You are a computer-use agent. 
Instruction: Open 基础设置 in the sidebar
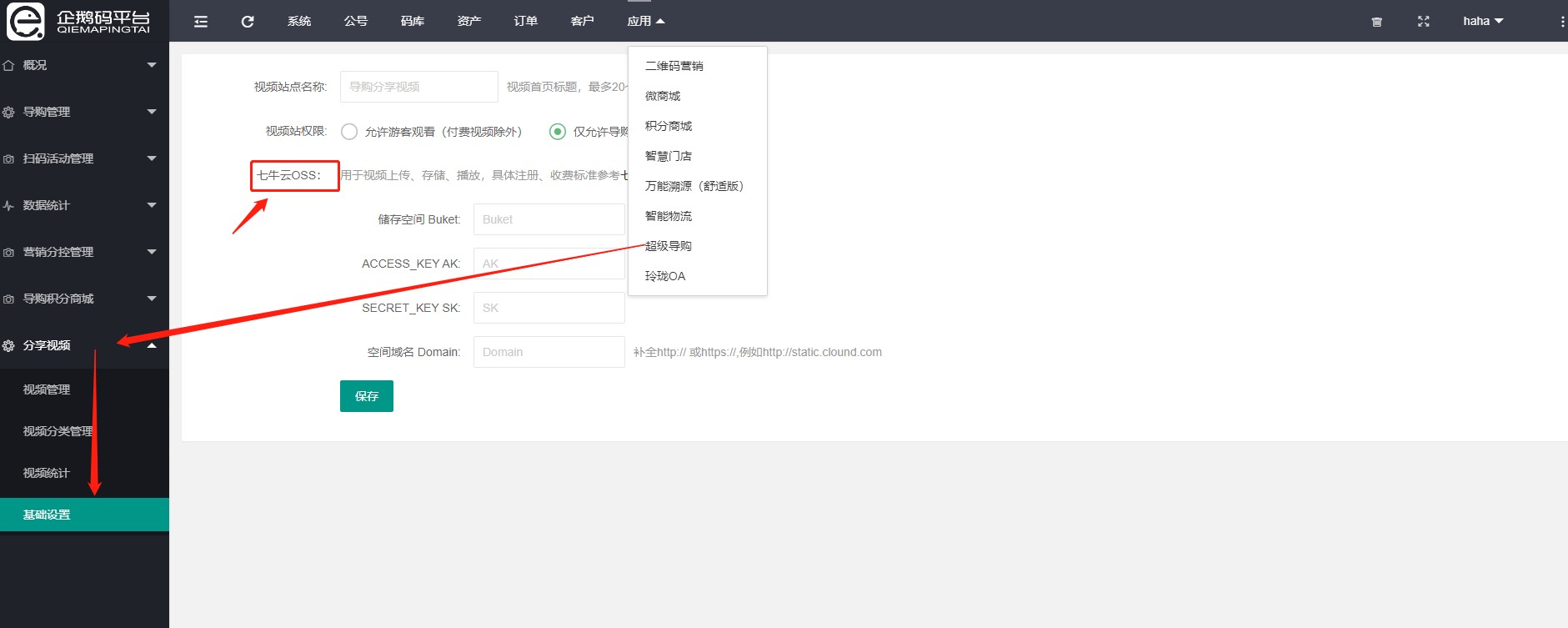click(84, 515)
